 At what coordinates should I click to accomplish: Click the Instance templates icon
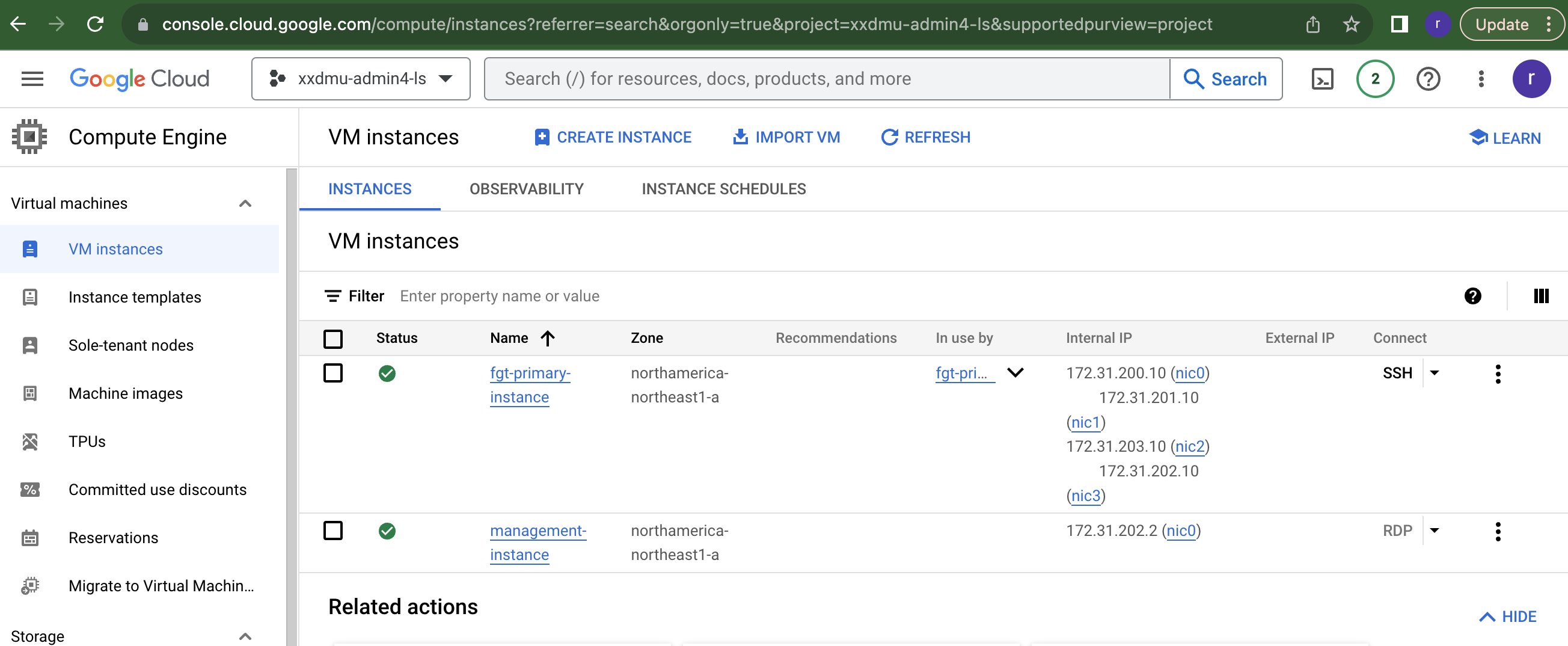(30, 297)
